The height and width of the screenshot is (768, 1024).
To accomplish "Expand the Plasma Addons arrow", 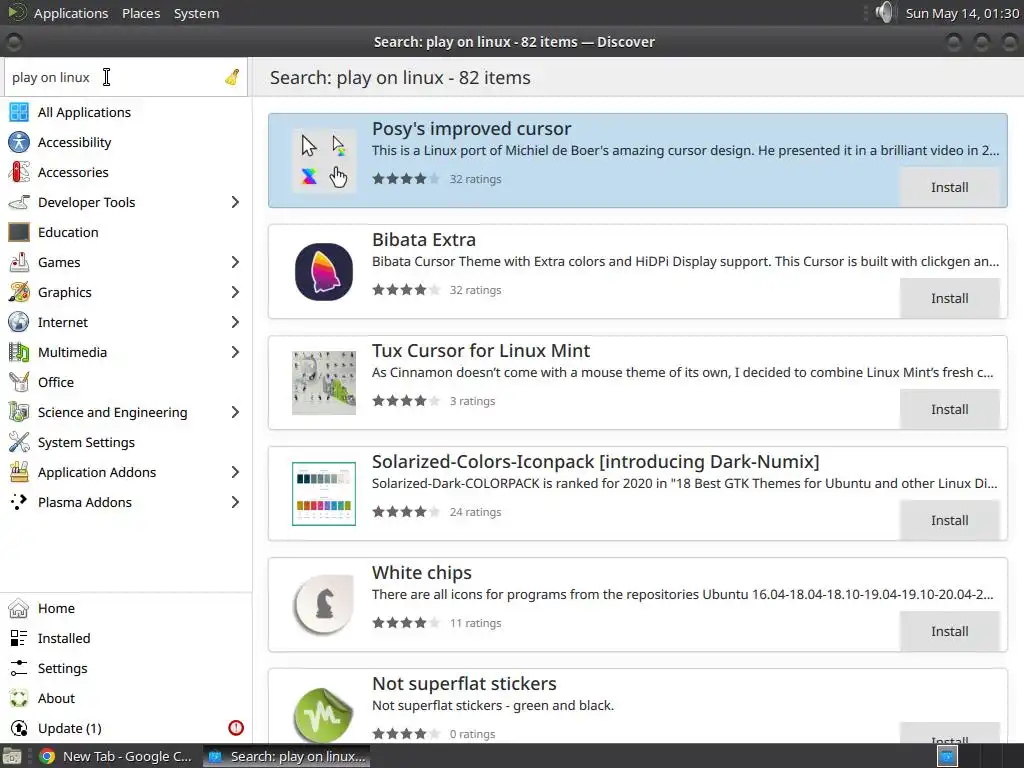I will [235, 502].
